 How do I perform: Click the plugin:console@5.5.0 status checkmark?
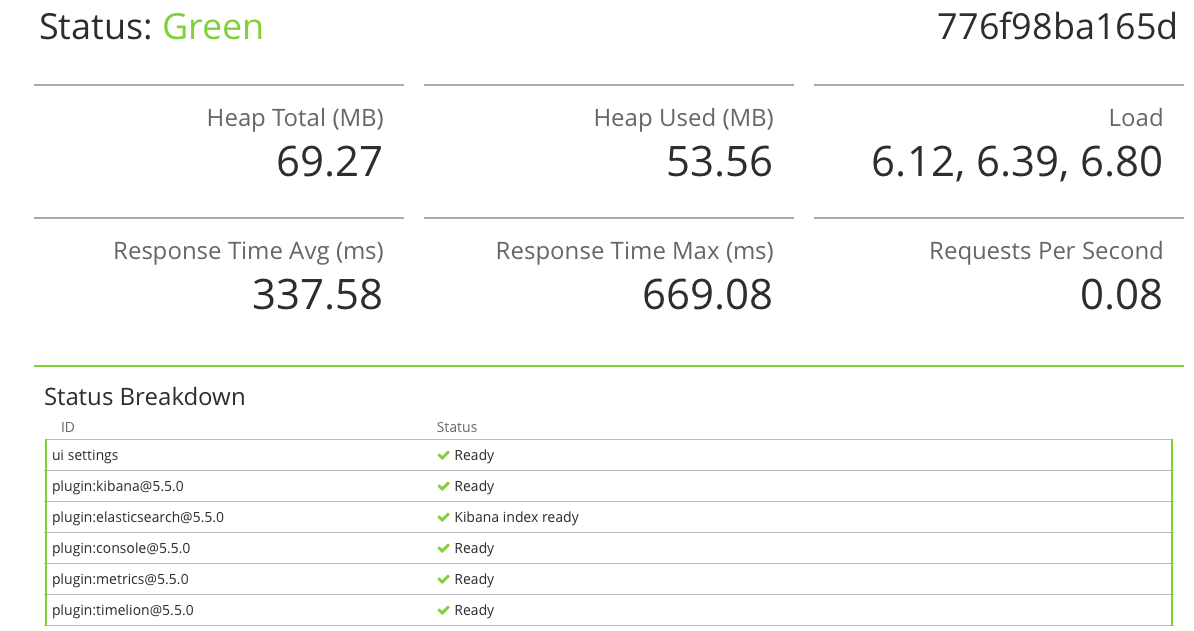(x=443, y=548)
